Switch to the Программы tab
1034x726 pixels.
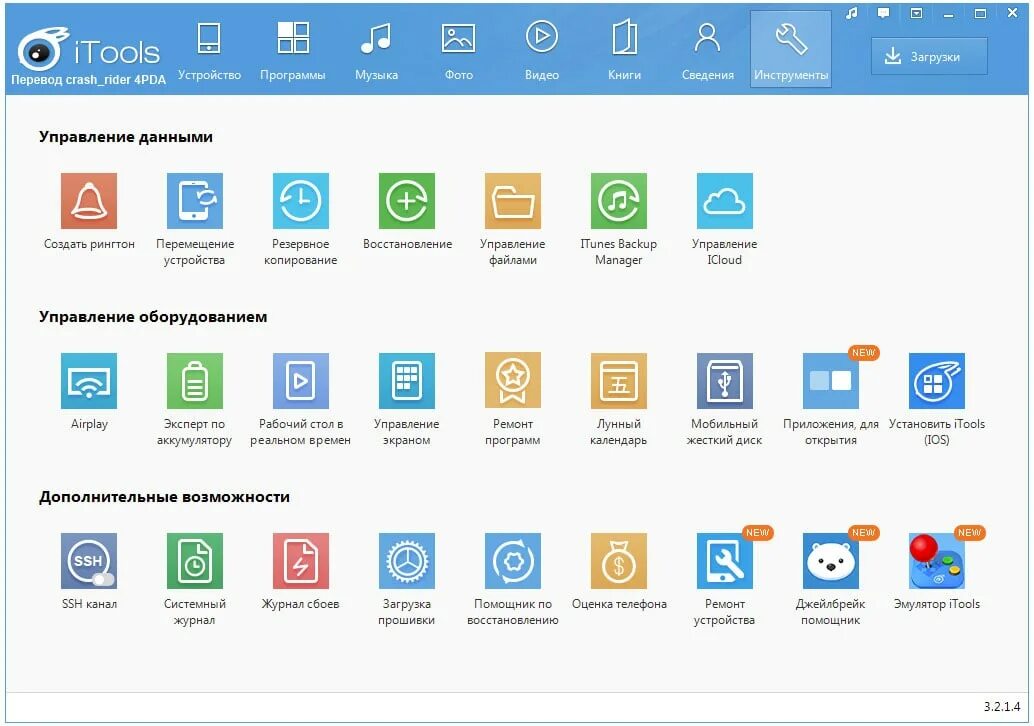click(293, 50)
